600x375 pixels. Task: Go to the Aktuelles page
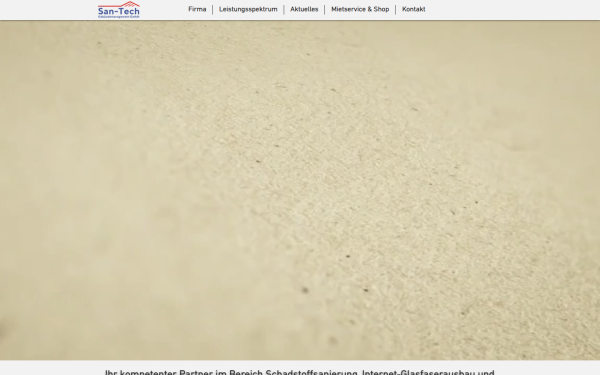tap(304, 9)
